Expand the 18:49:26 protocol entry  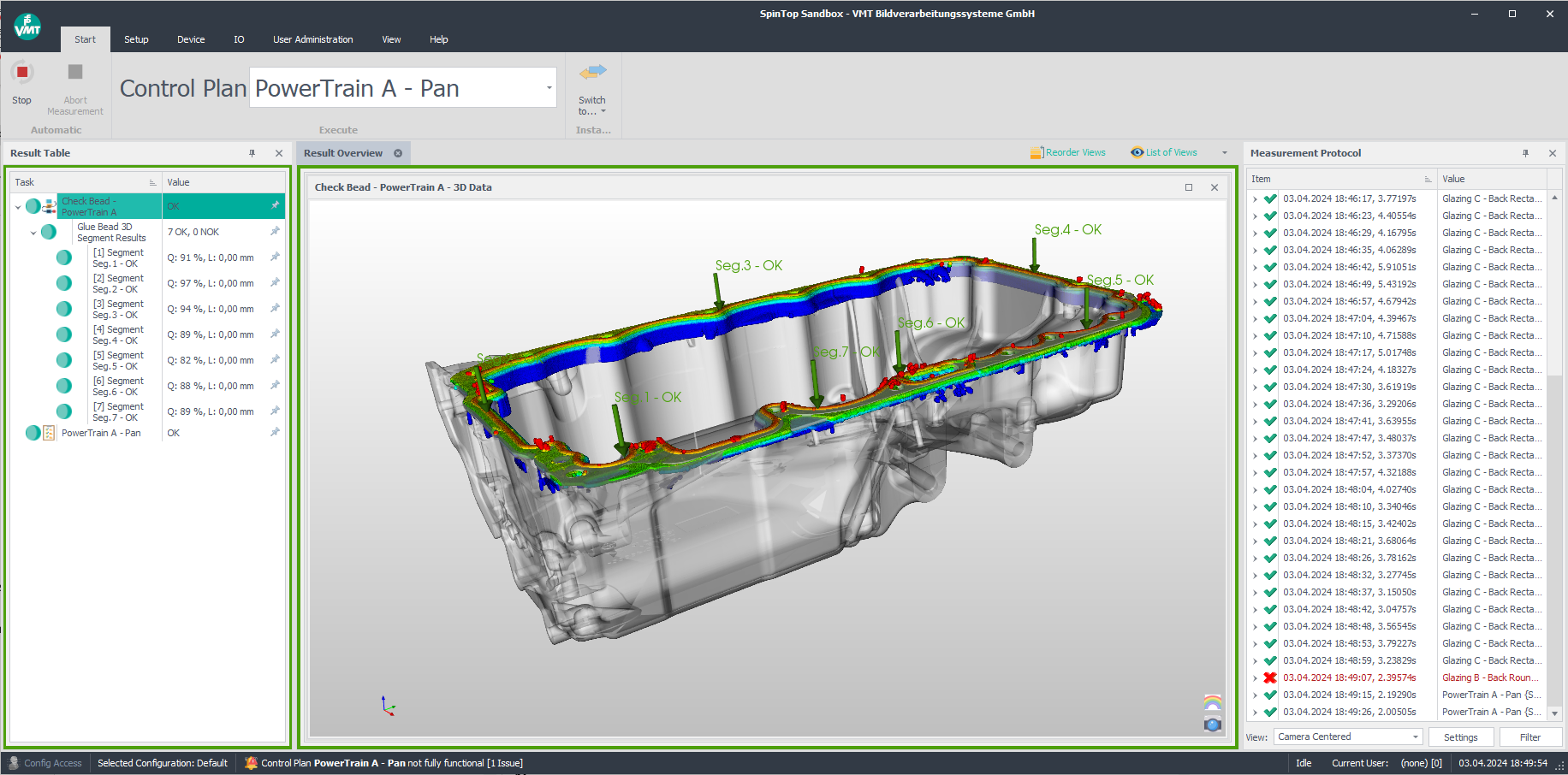click(x=1255, y=712)
